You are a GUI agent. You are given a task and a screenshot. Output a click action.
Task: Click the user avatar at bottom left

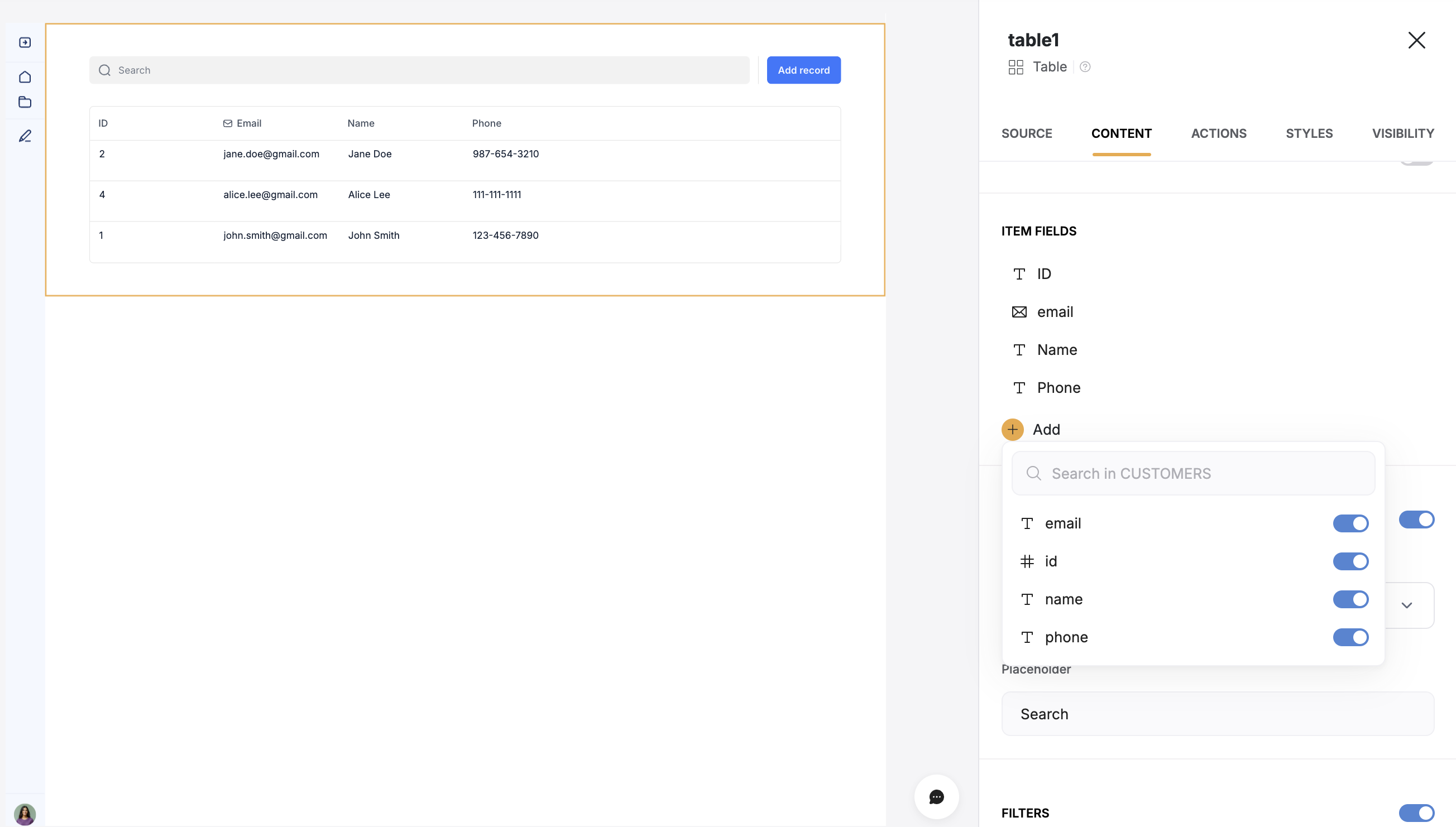tap(25, 814)
